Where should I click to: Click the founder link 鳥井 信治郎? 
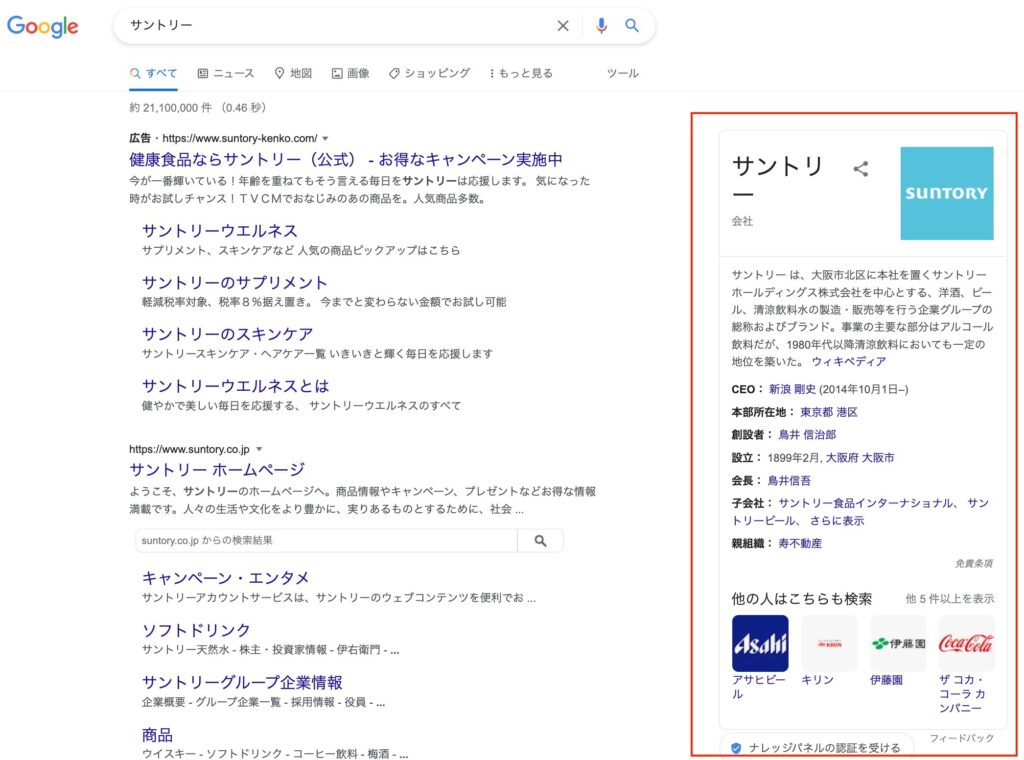click(x=807, y=435)
